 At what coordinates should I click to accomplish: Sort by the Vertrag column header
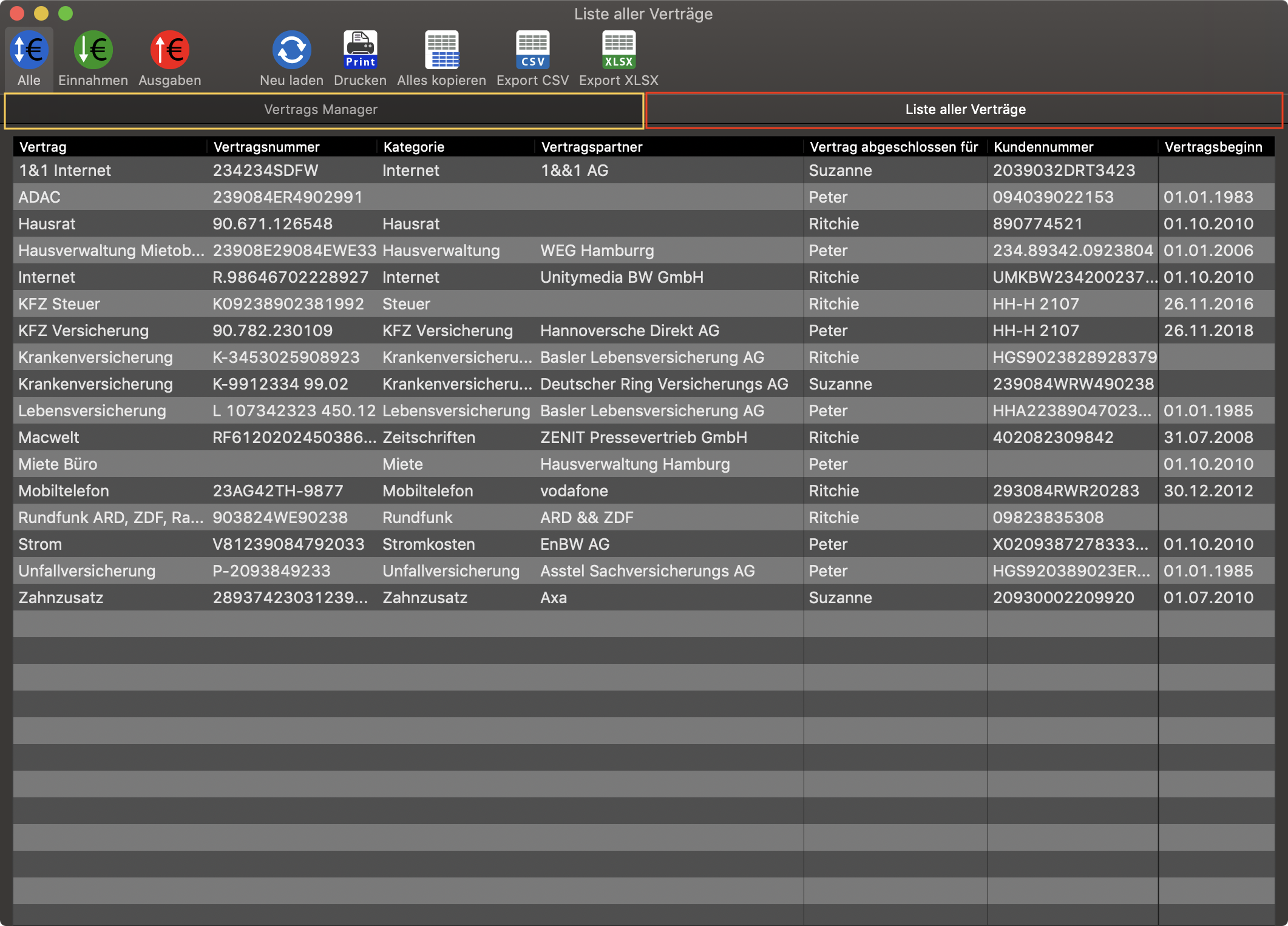pos(110,147)
